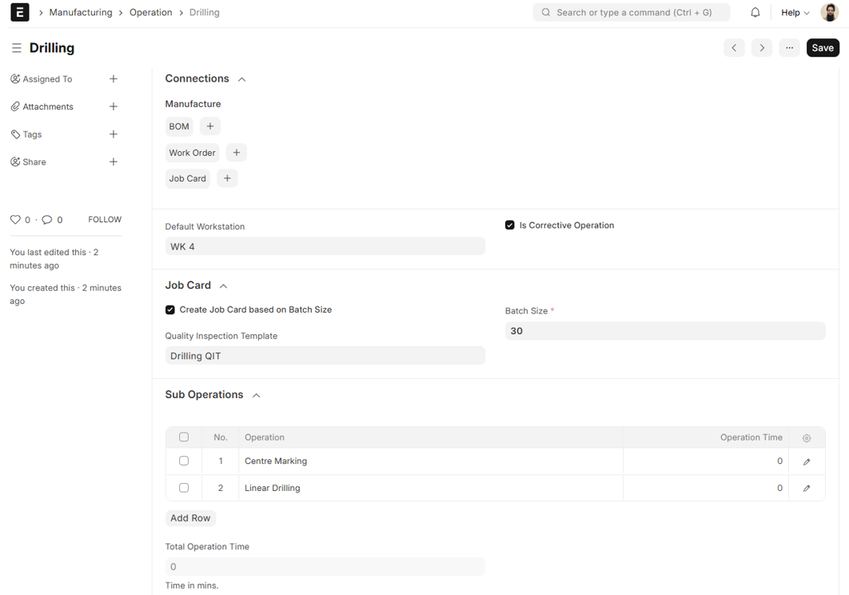The height and width of the screenshot is (595, 849).
Task: Add an attachment using the plus icon
Action: pos(113,107)
